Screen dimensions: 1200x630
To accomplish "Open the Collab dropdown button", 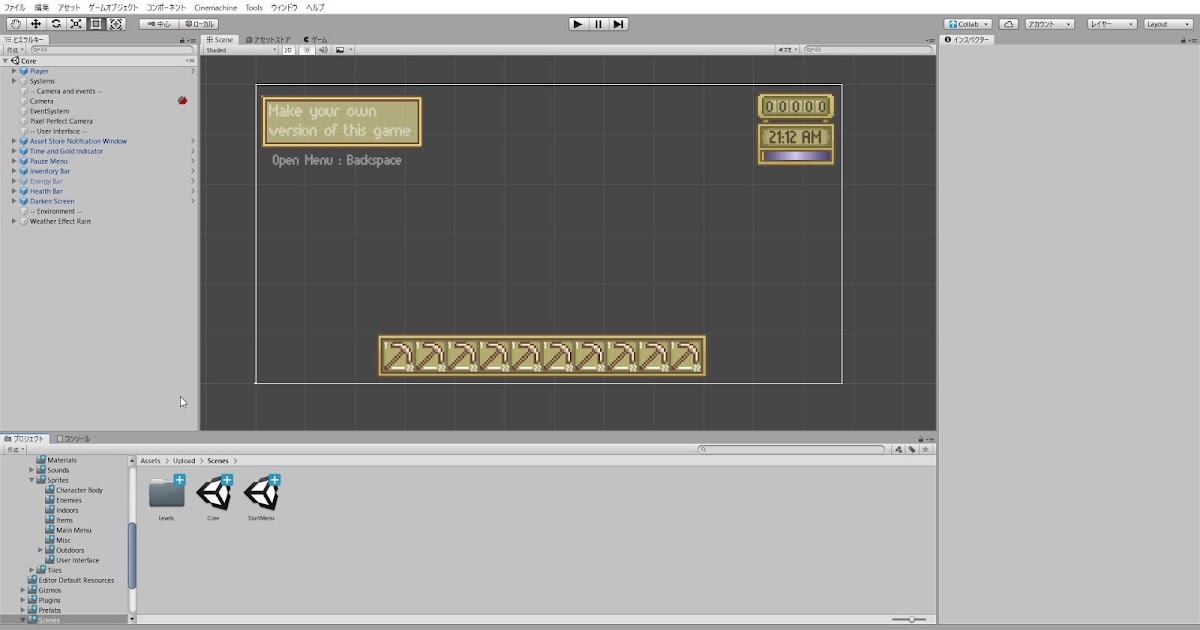I will click(966, 23).
